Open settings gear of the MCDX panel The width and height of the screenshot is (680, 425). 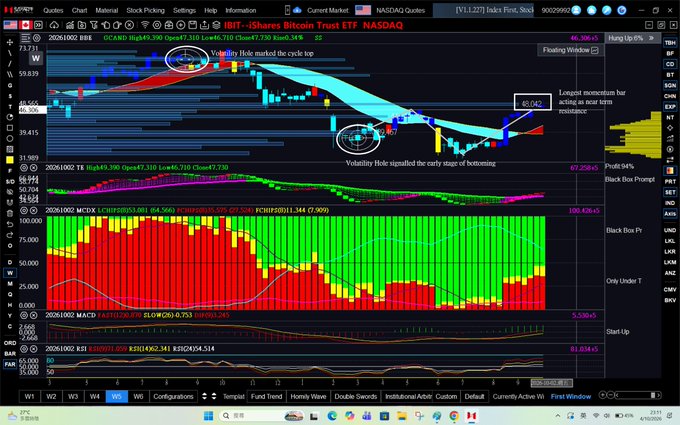pyautogui.click(x=24, y=210)
